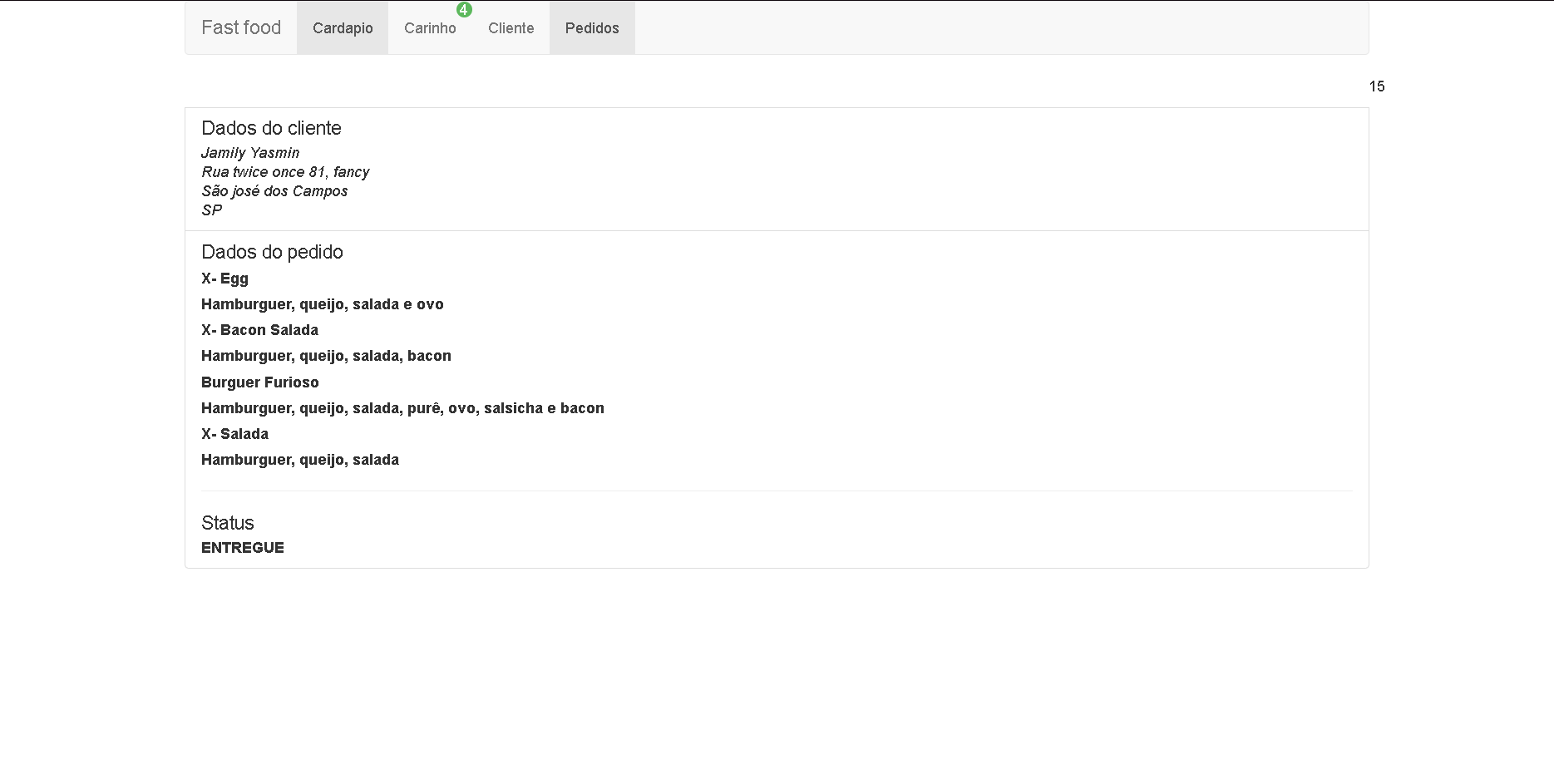Image resolution: width=1554 pixels, height=784 pixels.
Task: Open the Fast food brand link
Action: click(241, 27)
